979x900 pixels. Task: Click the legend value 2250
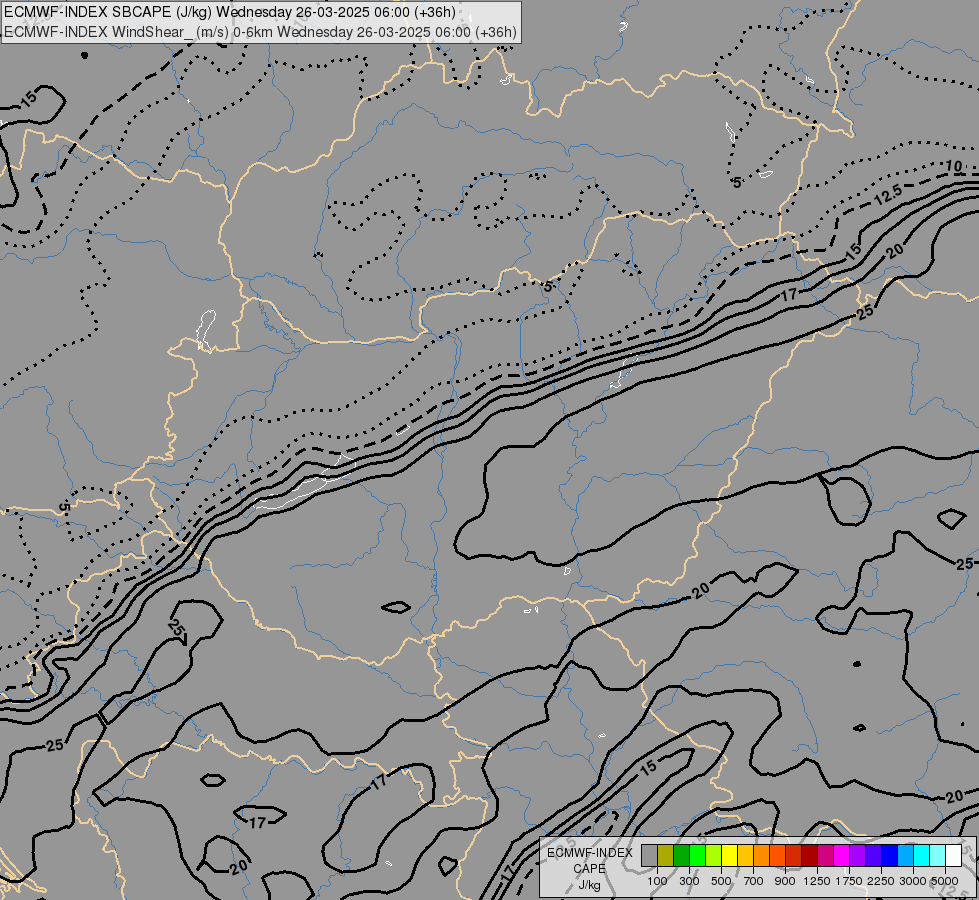tap(881, 881)
